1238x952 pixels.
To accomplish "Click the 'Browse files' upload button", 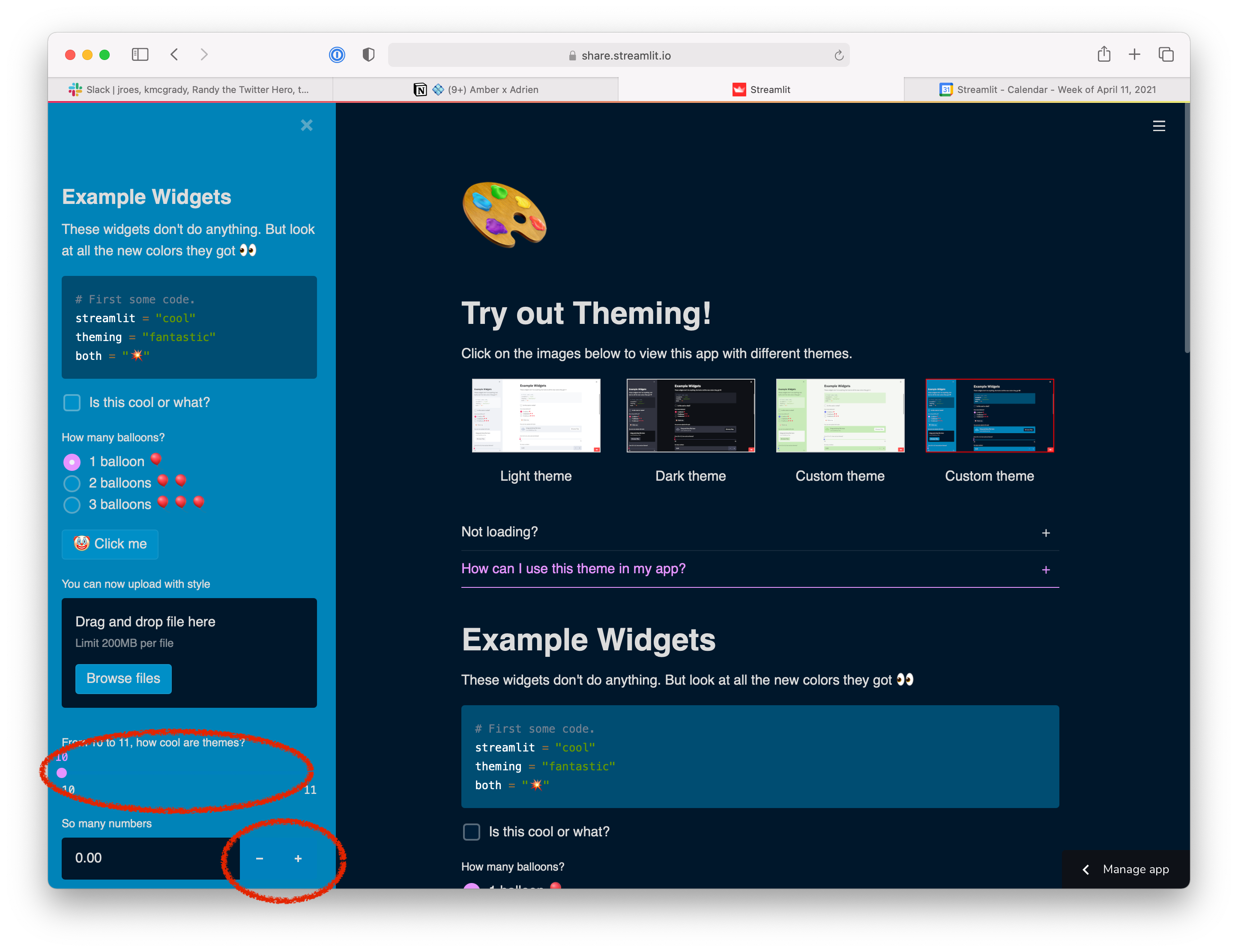I will click(123, 679).
